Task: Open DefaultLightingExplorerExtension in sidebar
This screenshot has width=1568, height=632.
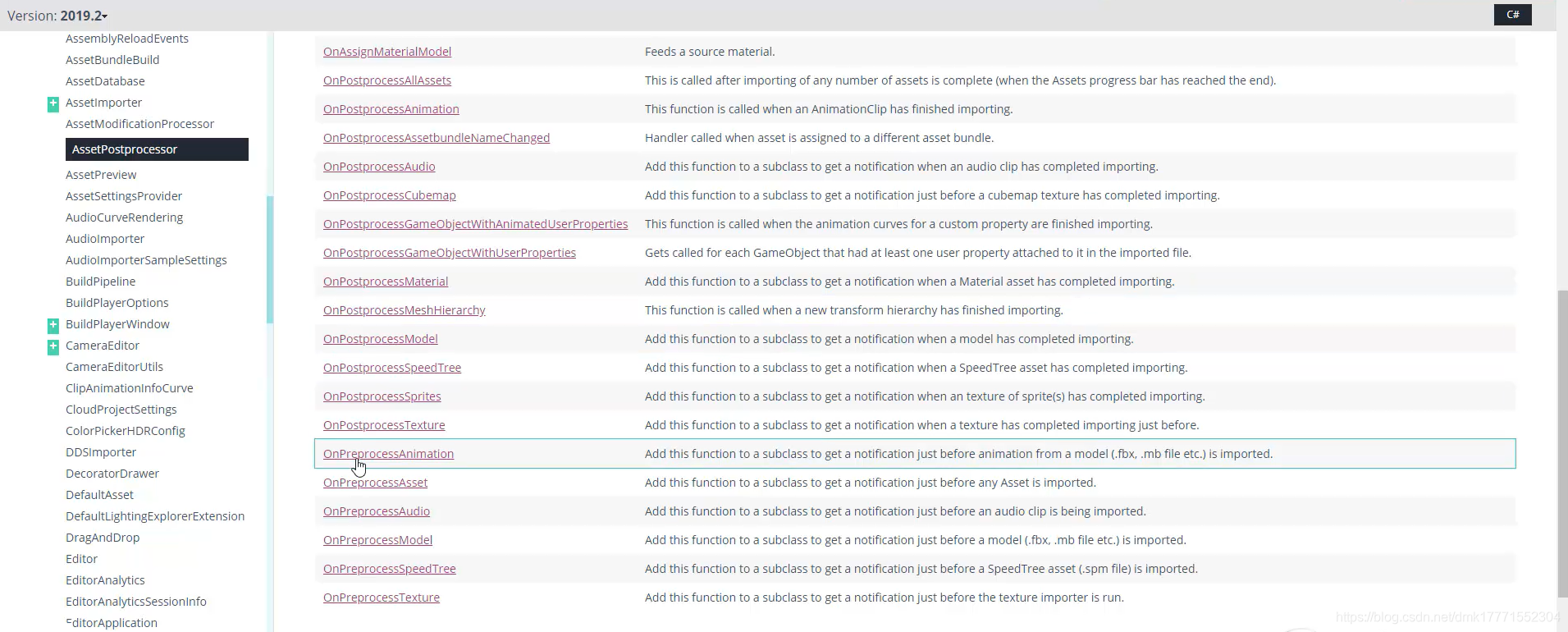Action: 155,516
